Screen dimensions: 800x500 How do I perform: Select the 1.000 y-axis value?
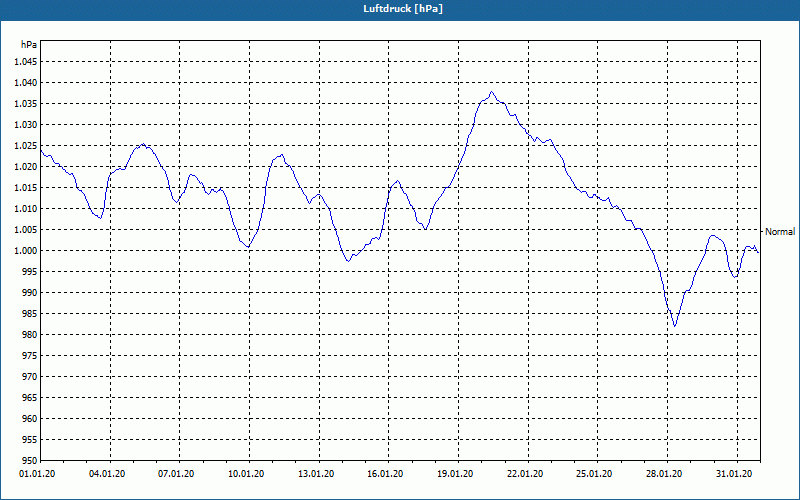tap(26, 251)
